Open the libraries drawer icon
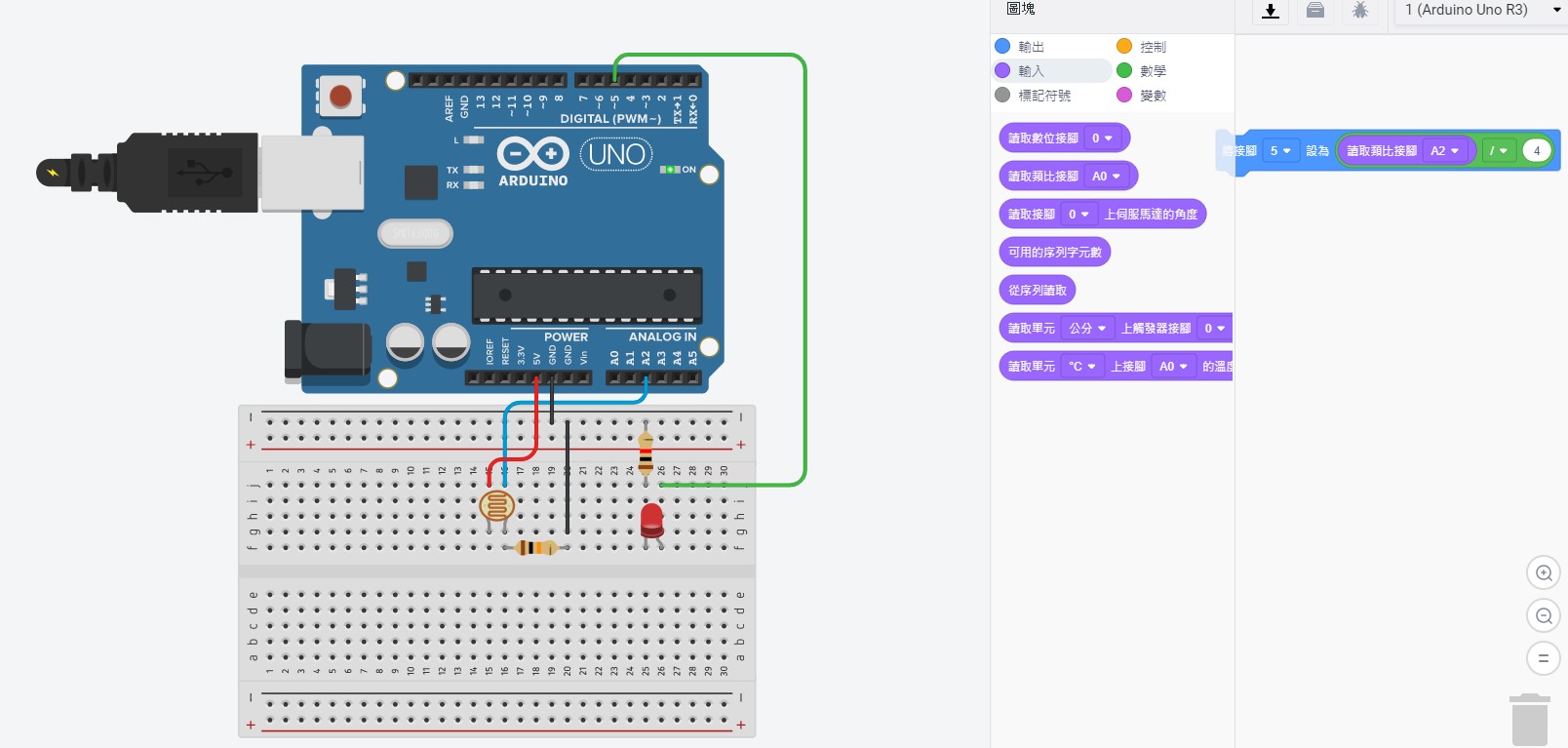This screenshot has height=748, width=1568. pyautogui.click(x=1315, y=11)
